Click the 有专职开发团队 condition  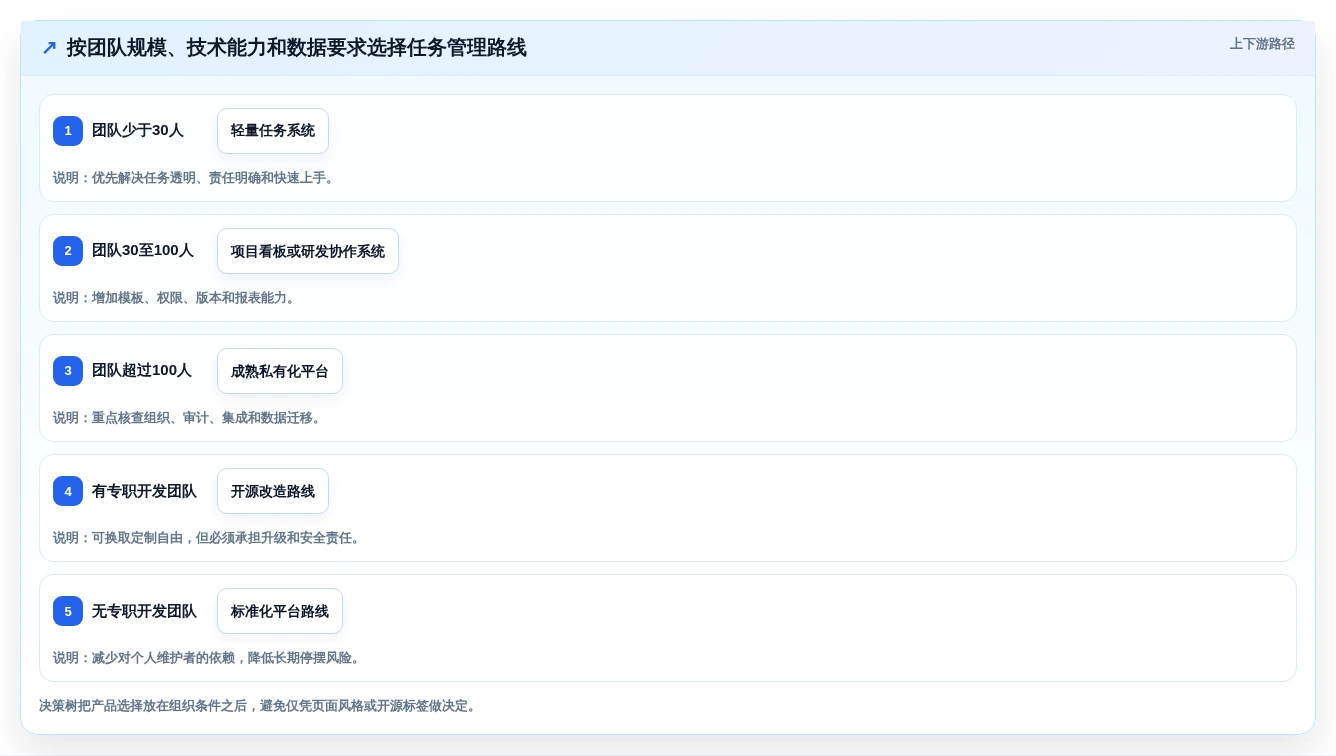[x=144, y=491]
